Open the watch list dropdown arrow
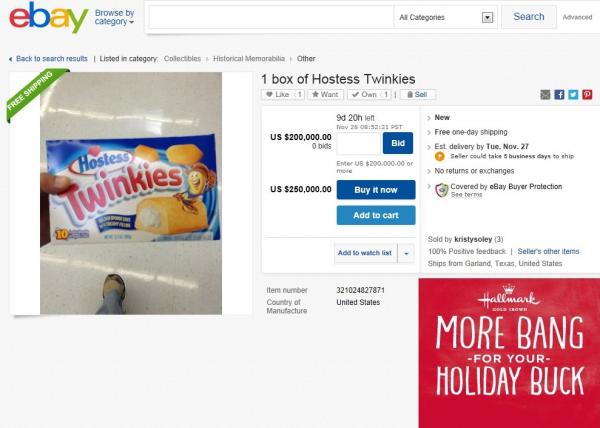600x428 pixels. (x=406, y=253)
